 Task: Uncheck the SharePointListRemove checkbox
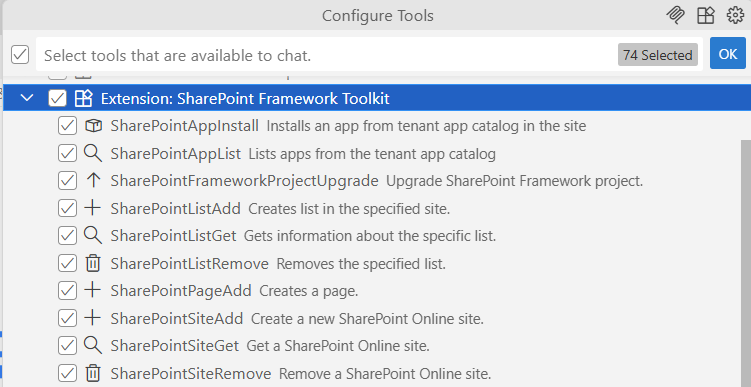pyautogui.click(x=67, y=263)
